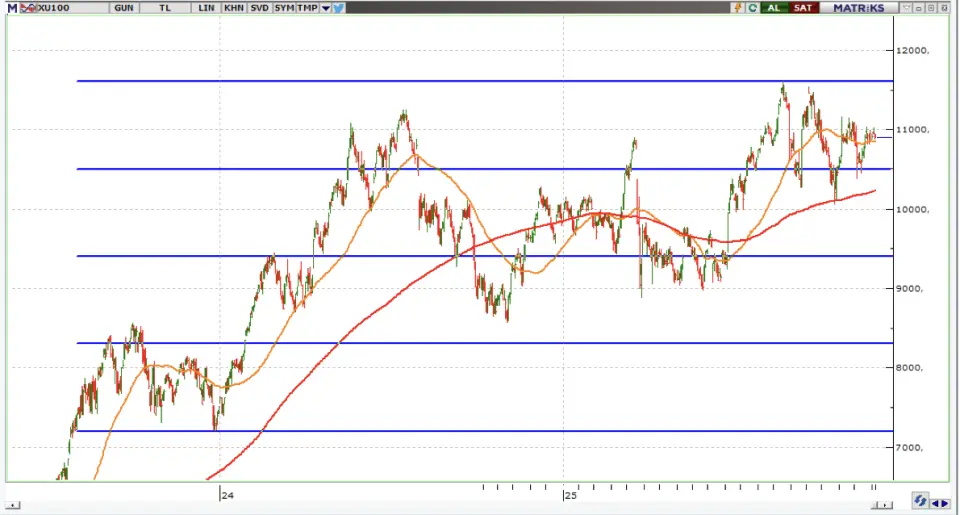The width and height of the screenshot is (960, 515).
Task: Toggle LIN linear scale mode
Action: click(x=206, y=7)
